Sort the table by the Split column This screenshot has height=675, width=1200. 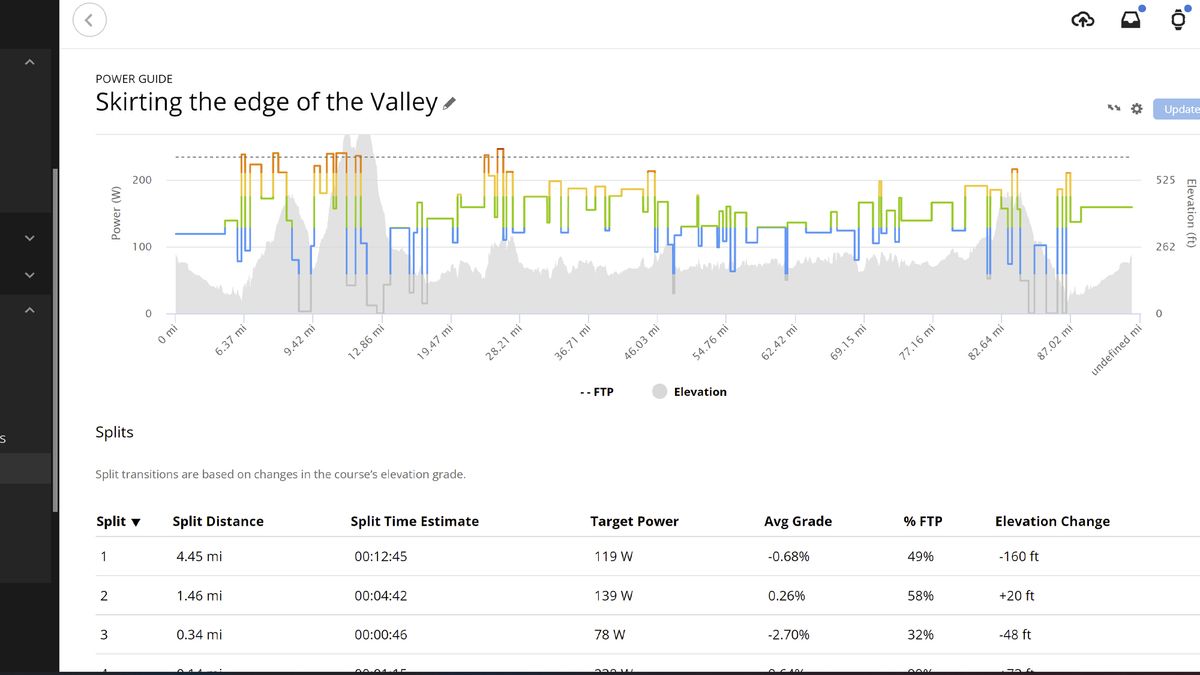click(x=118, y=521)
